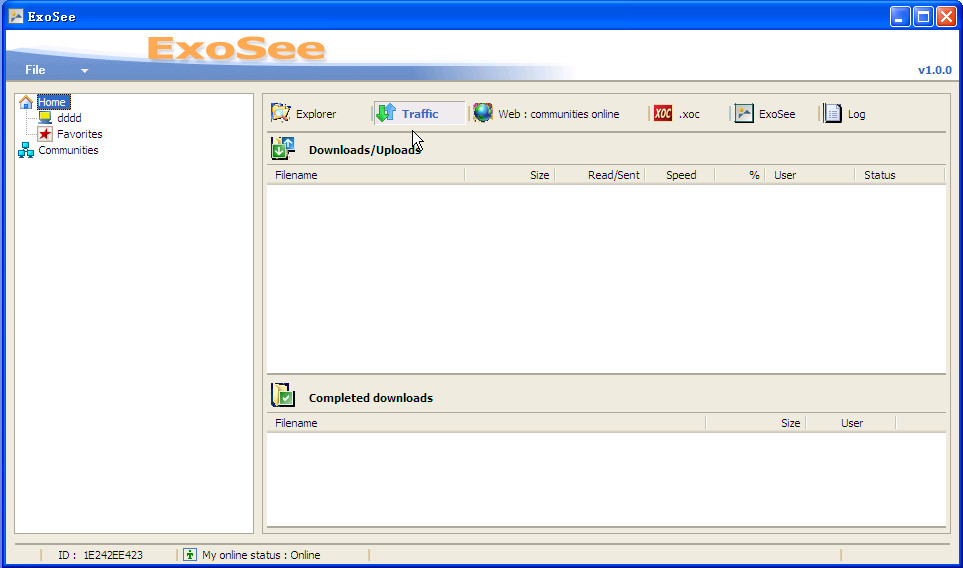The width and height of the screenshot is (963, 568).
Task: Click My online status : Online text
Action: point(261,555)
